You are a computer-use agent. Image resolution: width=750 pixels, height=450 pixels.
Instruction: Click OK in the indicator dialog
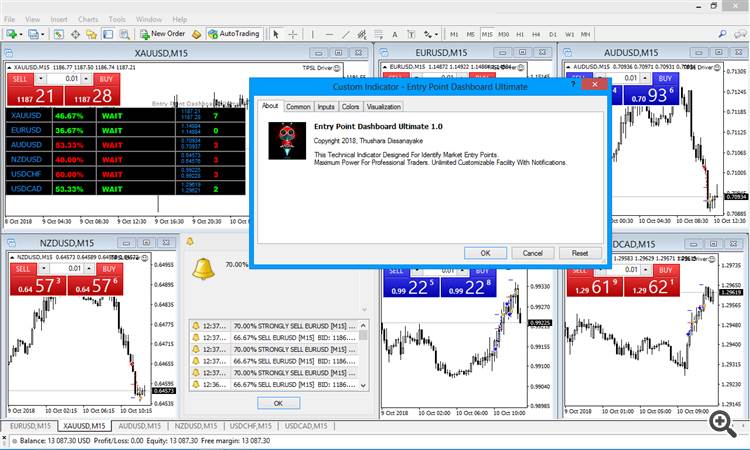point(485,253)
